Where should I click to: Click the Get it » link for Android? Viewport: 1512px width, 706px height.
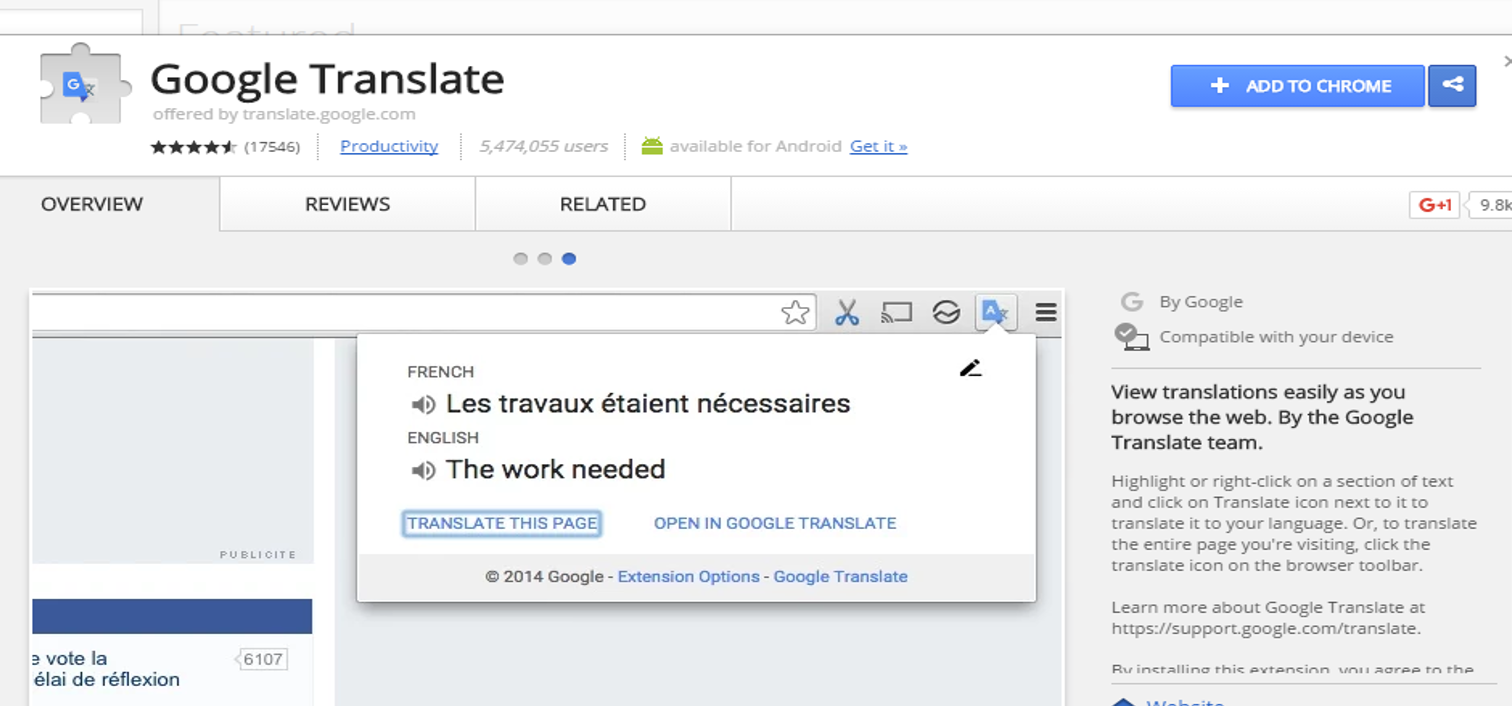(878, 146)
